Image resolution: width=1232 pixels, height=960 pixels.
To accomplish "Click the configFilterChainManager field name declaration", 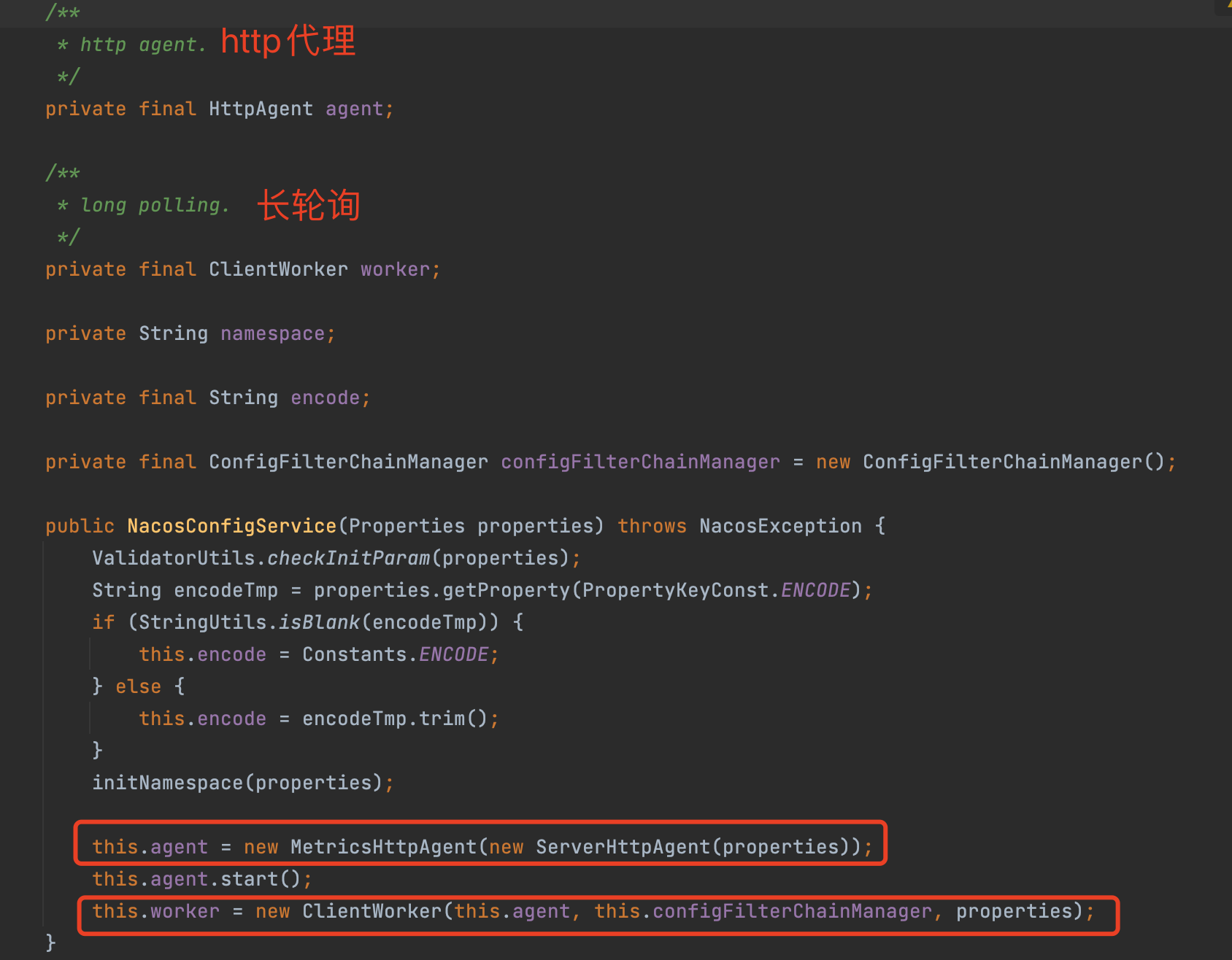I will pos(640,462).
